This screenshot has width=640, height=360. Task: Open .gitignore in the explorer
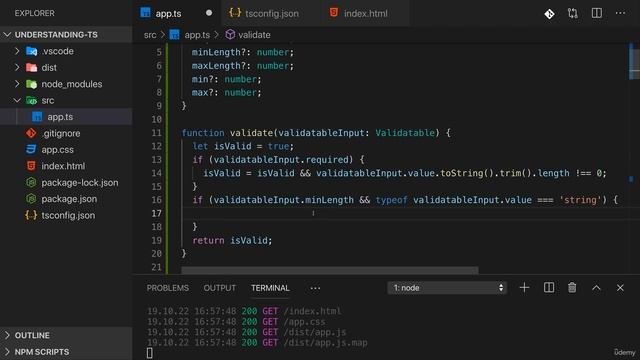(66, 133)
